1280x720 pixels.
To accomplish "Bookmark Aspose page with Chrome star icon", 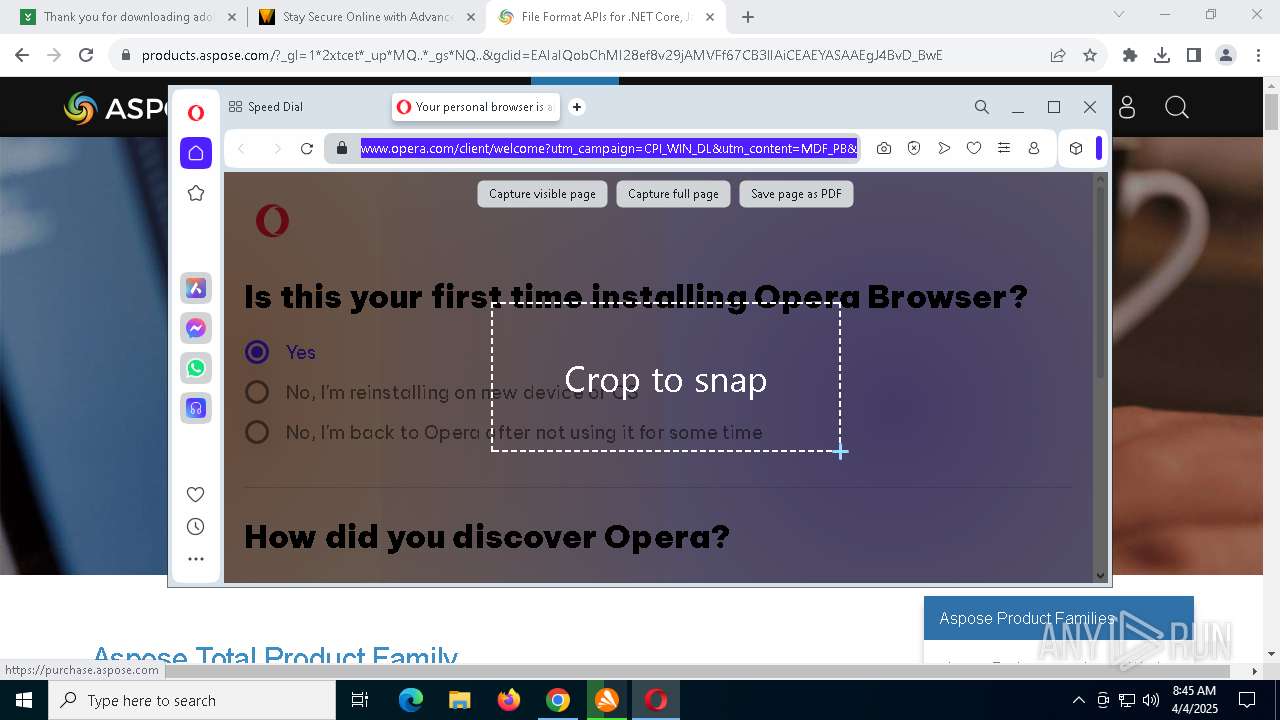I will [x=1090, y=55].
